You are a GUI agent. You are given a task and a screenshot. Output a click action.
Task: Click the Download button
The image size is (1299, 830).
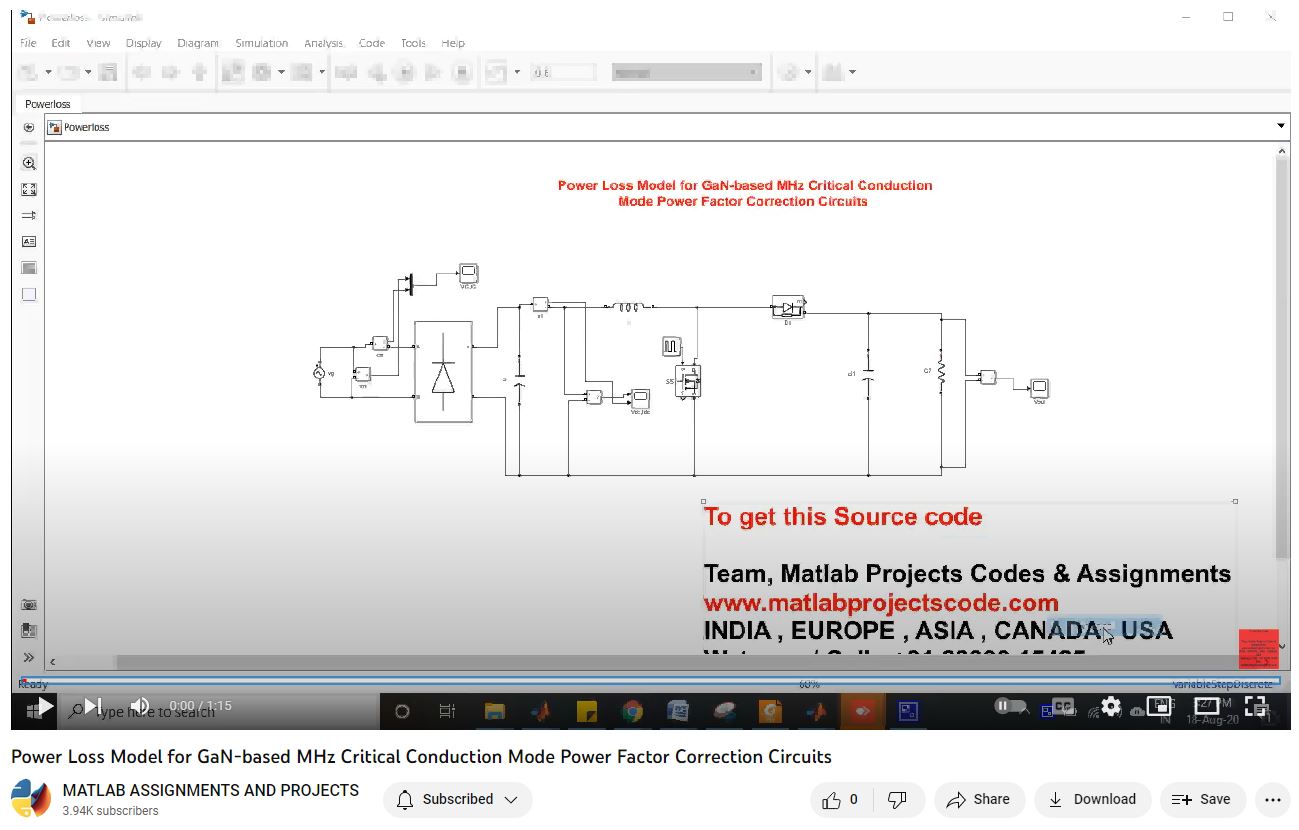click(1092, 799)
